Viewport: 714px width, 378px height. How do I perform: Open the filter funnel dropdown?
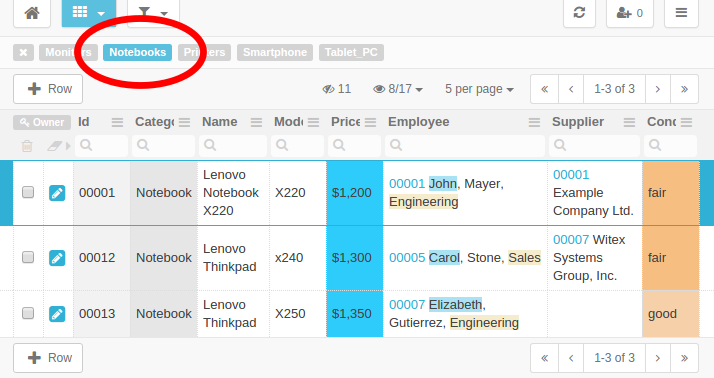click(x=153, y=13)
